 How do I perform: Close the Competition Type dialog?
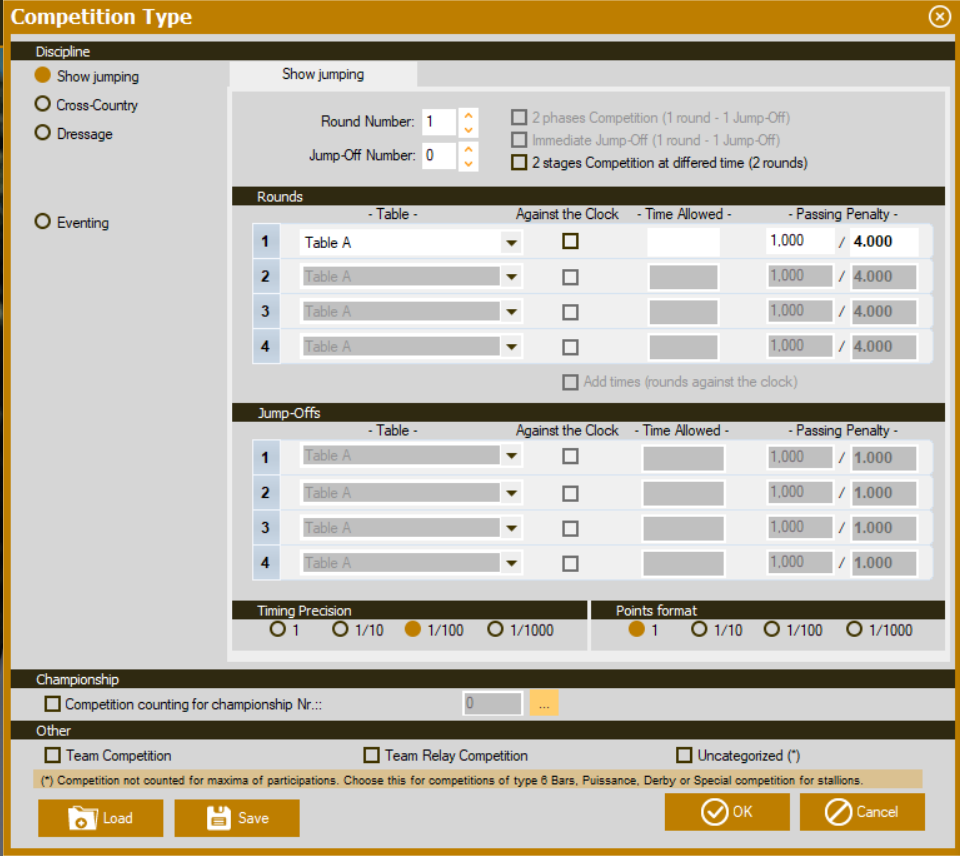[939, 16]
